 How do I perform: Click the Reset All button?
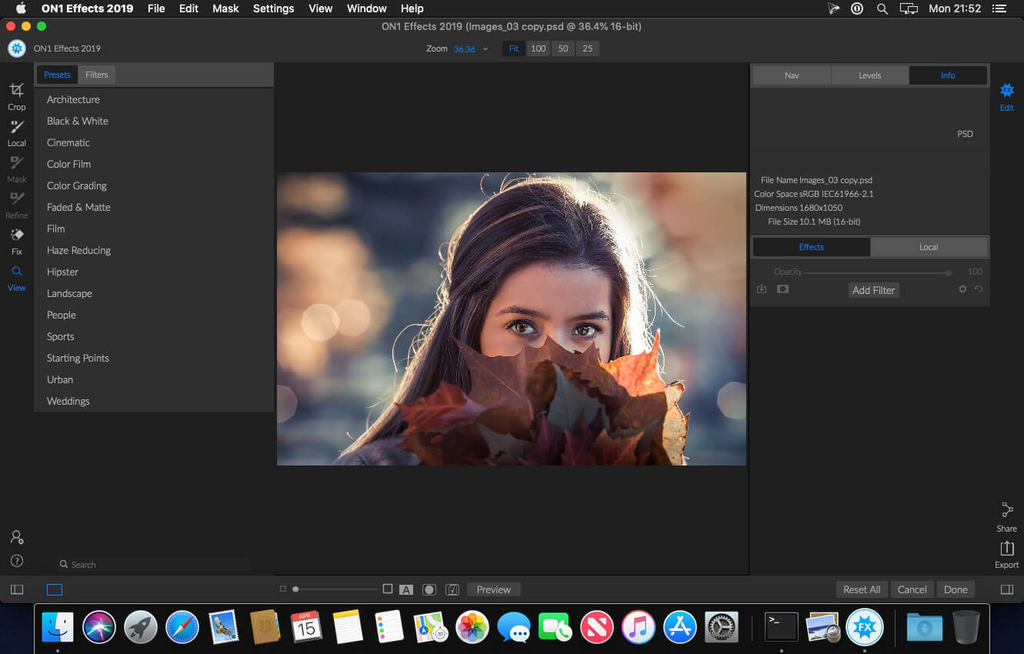(861, 590)
